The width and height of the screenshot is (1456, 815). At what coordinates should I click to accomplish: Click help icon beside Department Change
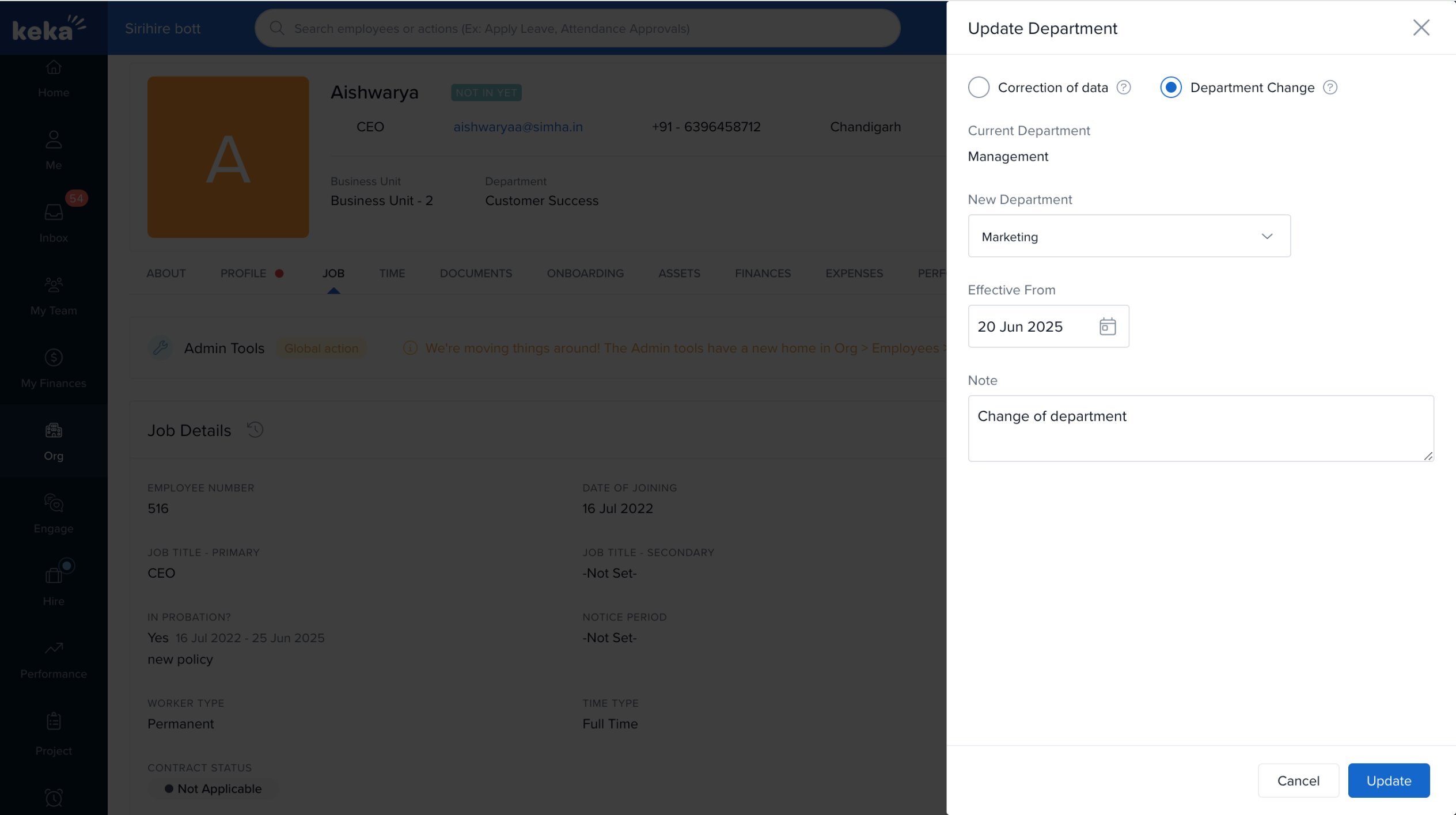(x=1329, y=88)
